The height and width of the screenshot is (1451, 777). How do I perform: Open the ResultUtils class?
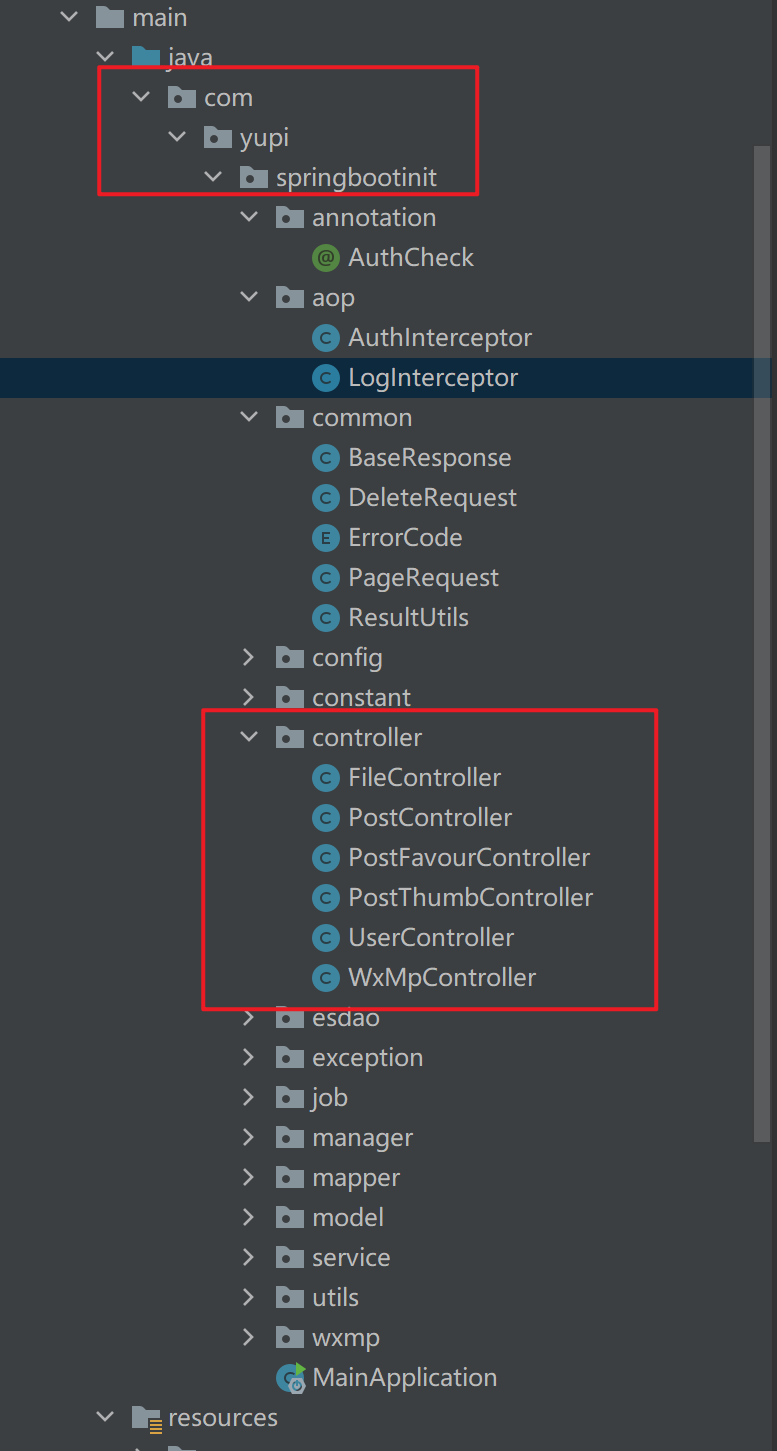click(x=408, y=618)
